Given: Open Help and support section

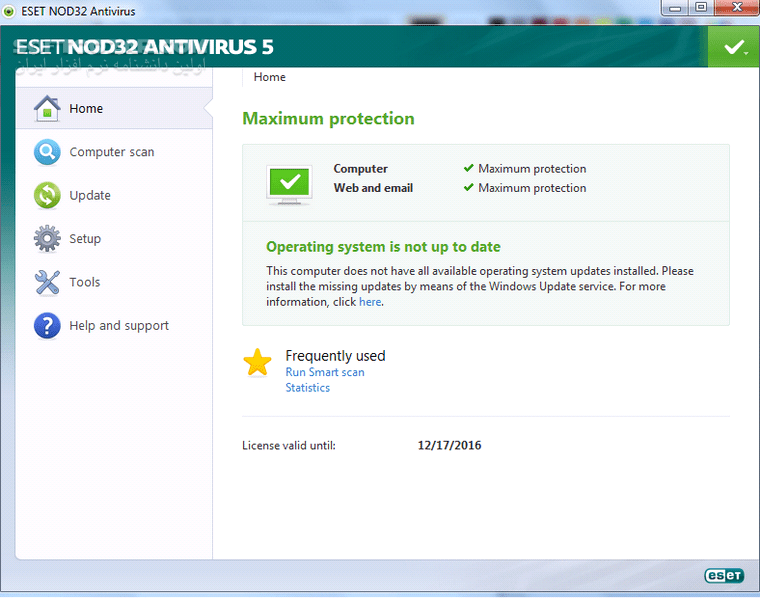Looking at the screenshot, I should coord(119,326).
